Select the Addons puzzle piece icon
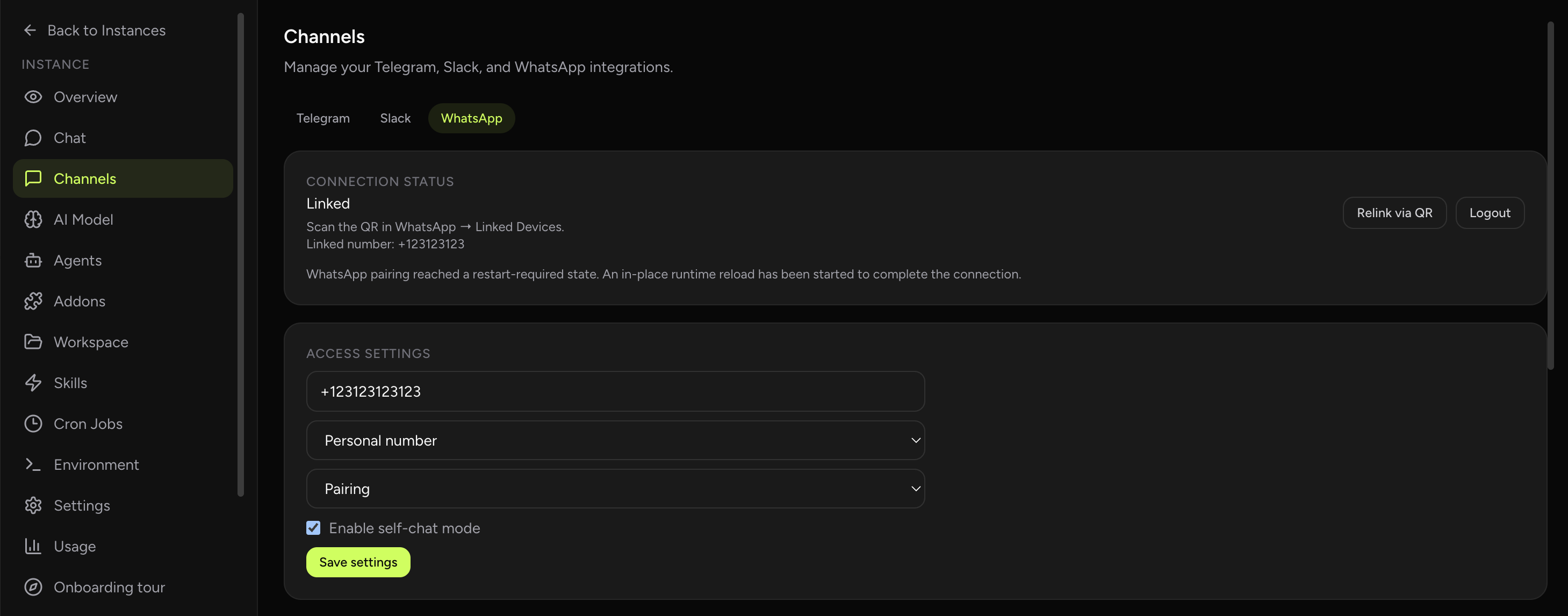 click(33, 300)
